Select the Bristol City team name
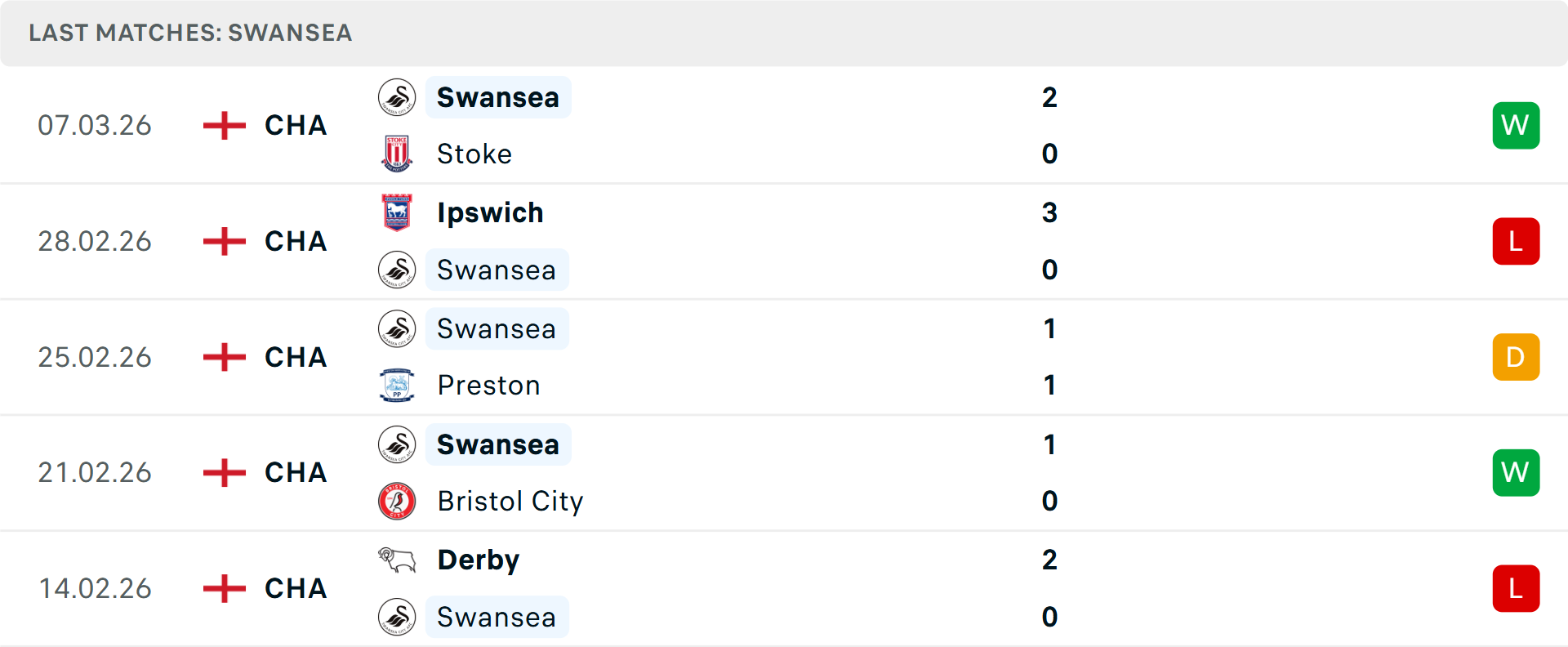The height and width of the screenshot is (647, 1568). coord(510,501)
